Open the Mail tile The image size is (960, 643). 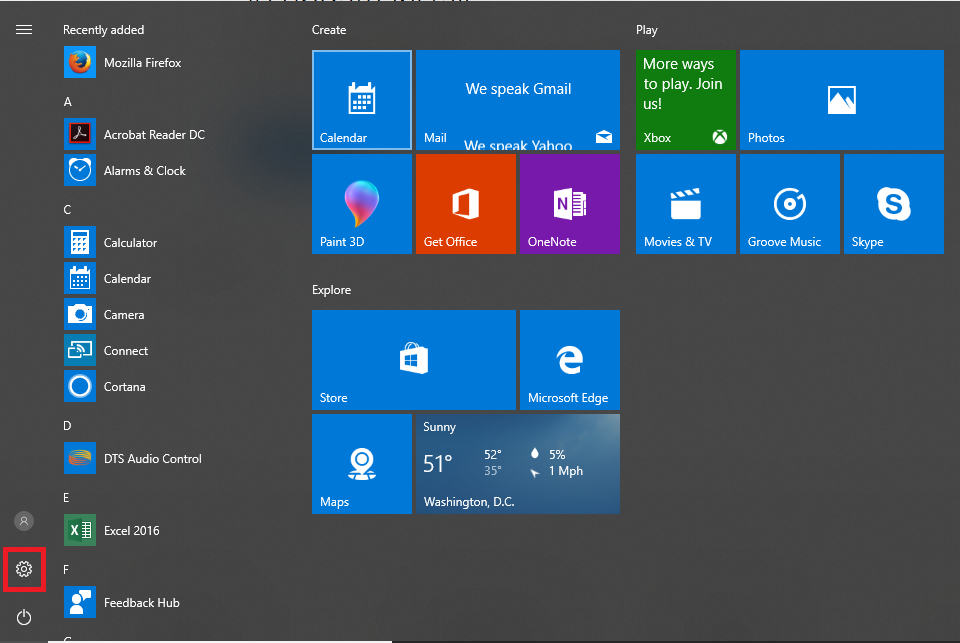tap(518, 100)
